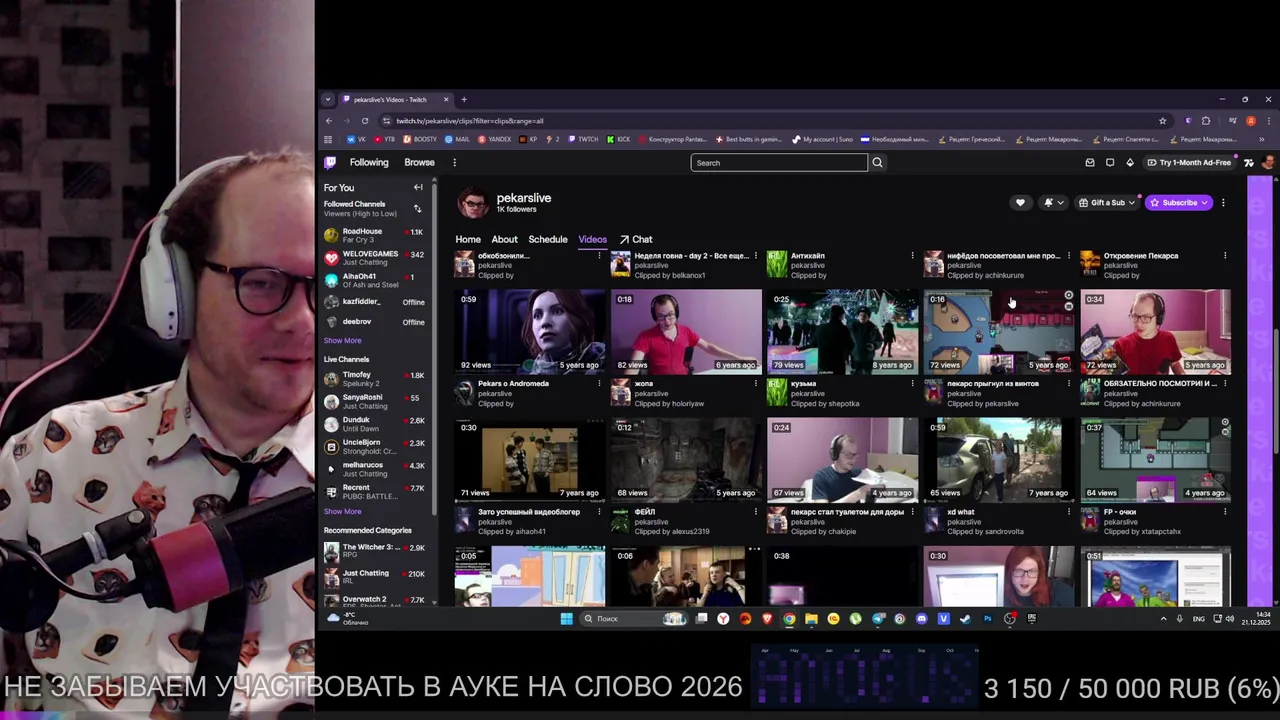Open options menu for ФЕЙЛ clip
This screenshot has width=1280, height=720.
[x=755, y=512]
